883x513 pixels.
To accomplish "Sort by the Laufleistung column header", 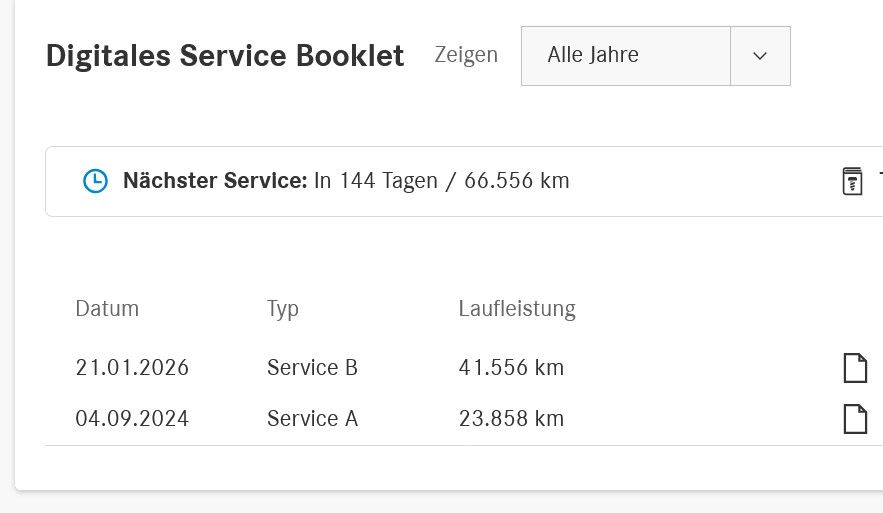I will (x=517, y=310).
